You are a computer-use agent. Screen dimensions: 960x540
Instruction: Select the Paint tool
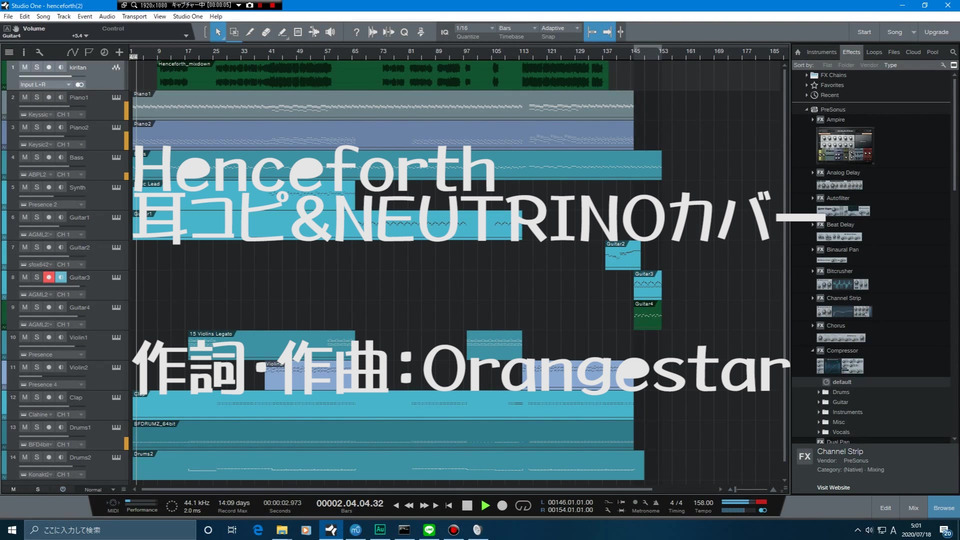282,32
